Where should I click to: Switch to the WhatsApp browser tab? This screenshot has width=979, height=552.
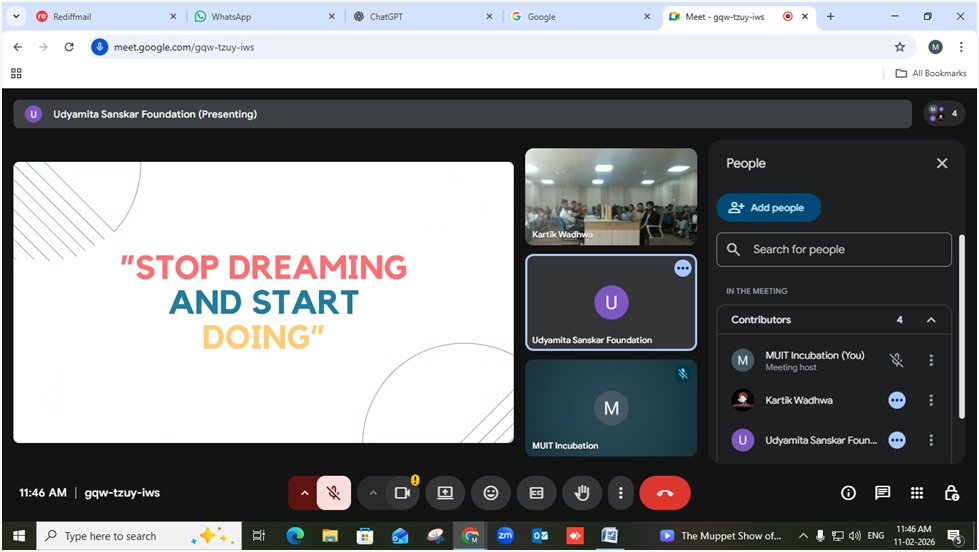coord(230,17)
